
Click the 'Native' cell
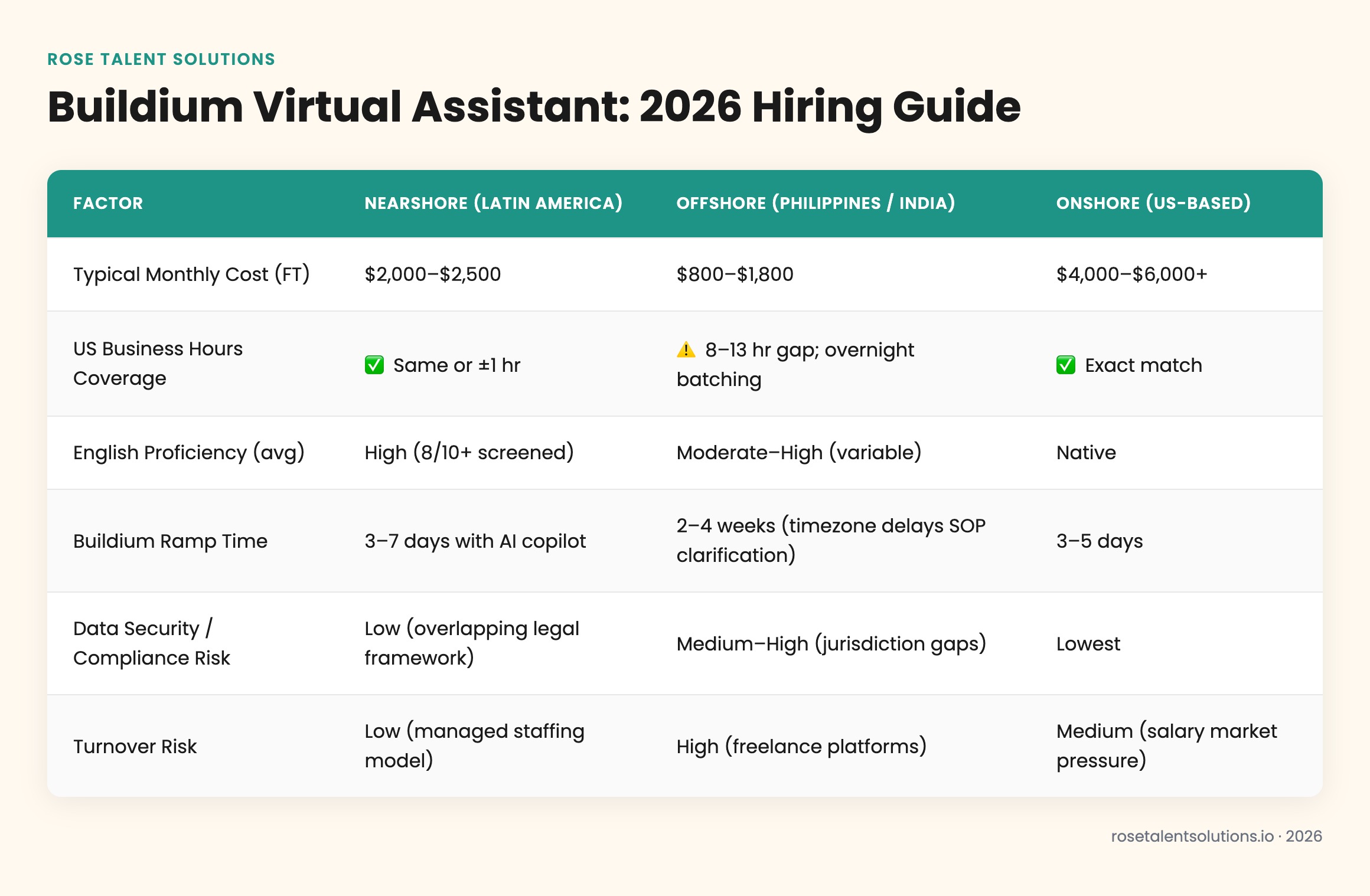click(1087, 453)
